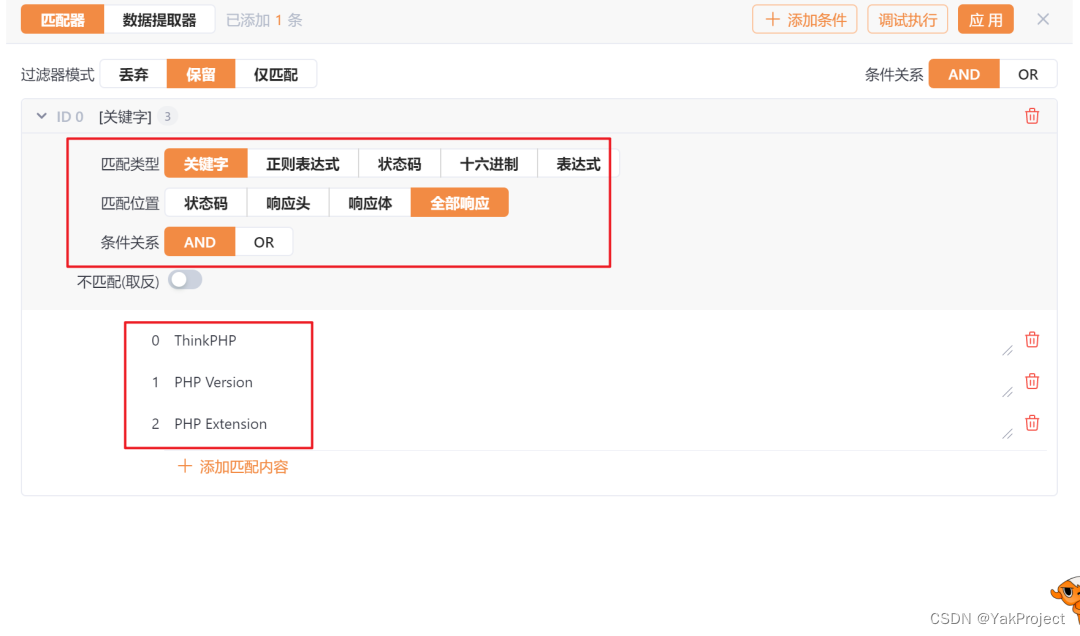This screenshot has width=1080, height=636.
Task: Set filter mode to 丢弃
Action: tap(134, 74)
